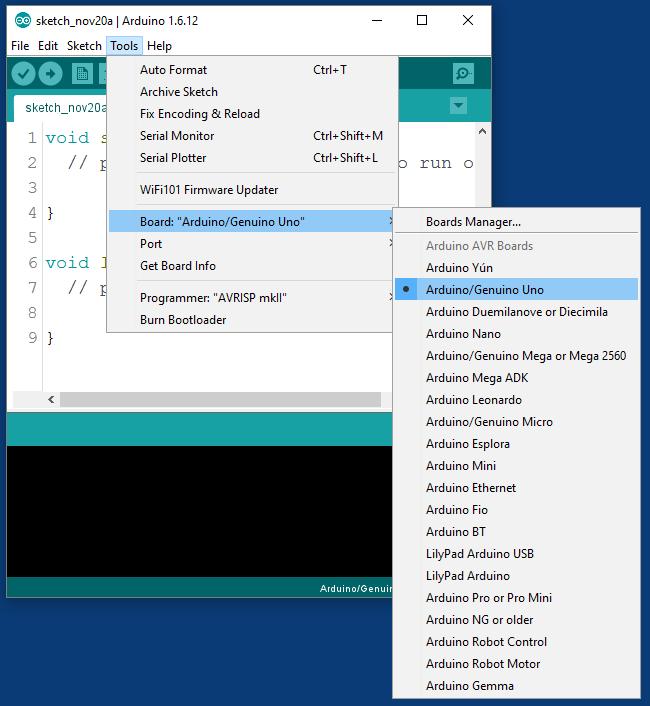The width and height of the screenshot is (650, 706).
Task: Click the Upload arrow toolbar icon
Action: coord(50,74)
